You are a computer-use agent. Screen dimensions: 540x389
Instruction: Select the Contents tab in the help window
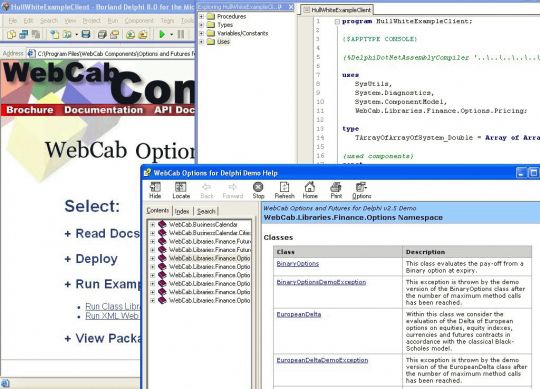[158, 211]
